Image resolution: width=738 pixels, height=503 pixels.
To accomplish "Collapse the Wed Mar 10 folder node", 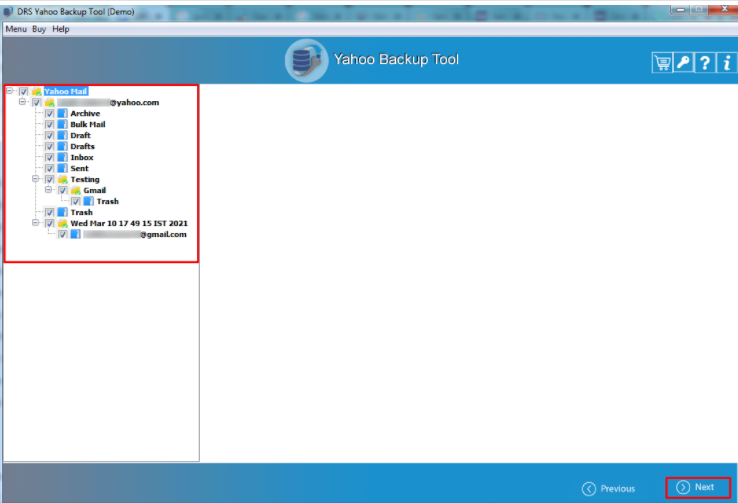I will pos(35,223).
